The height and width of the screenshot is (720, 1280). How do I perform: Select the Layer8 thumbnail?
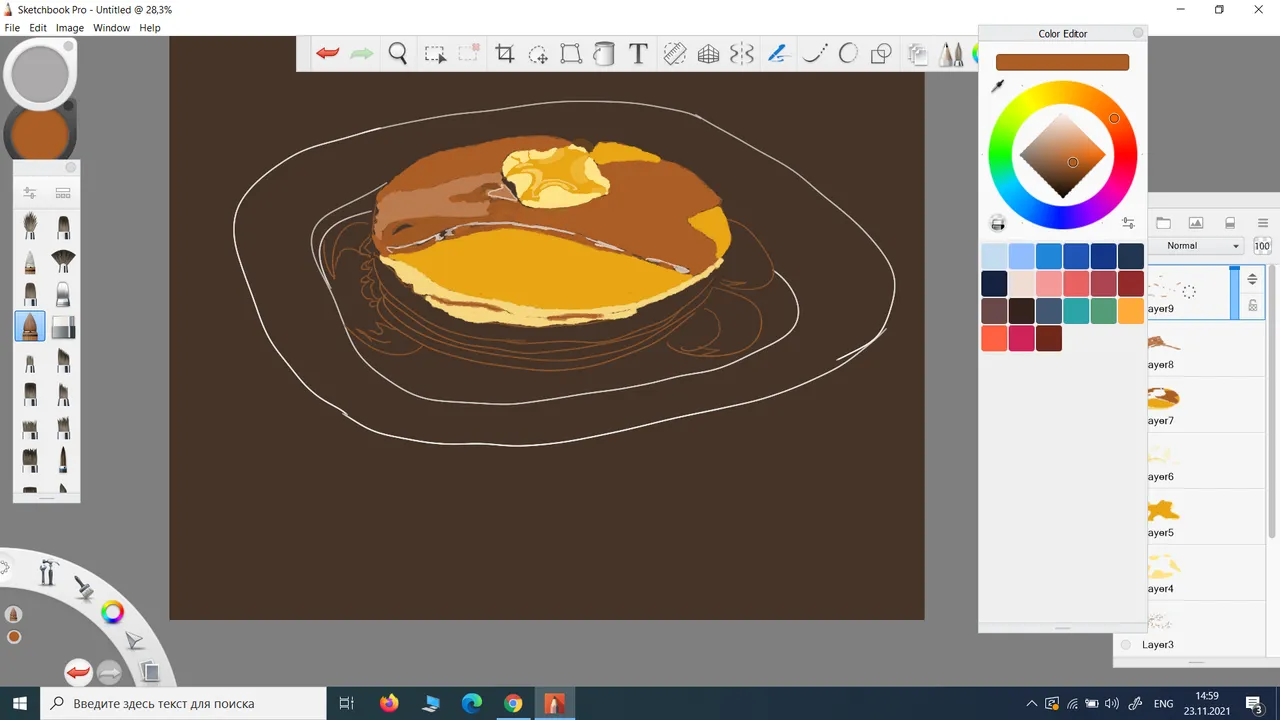click(x=1163, y=343)
